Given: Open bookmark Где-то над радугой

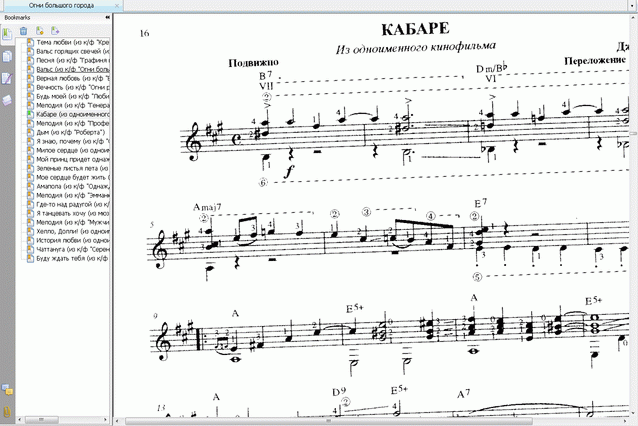Looking at the screenshot, I should (x=73, y=204).
